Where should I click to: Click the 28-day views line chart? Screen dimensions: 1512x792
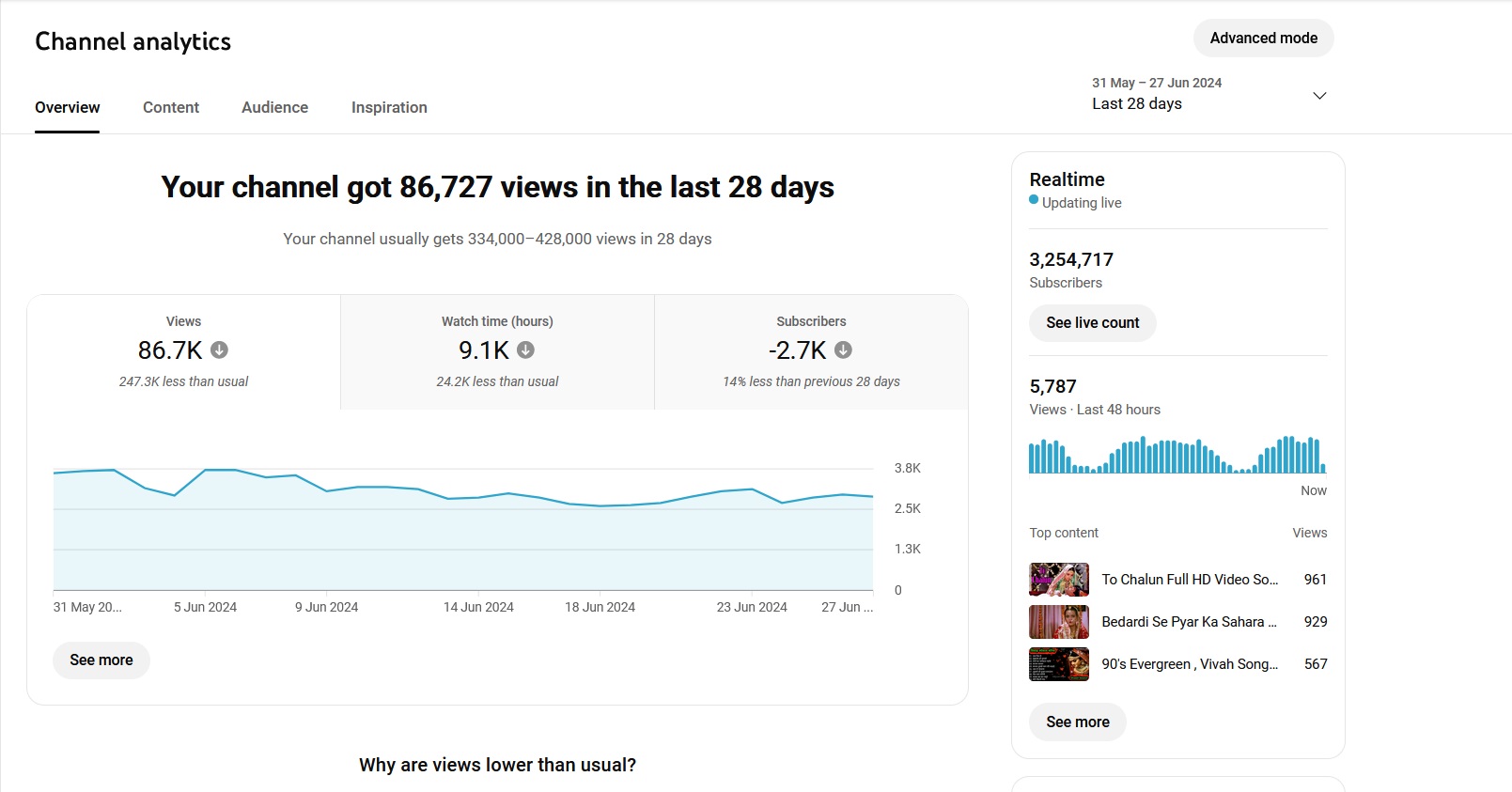point(463,529)
